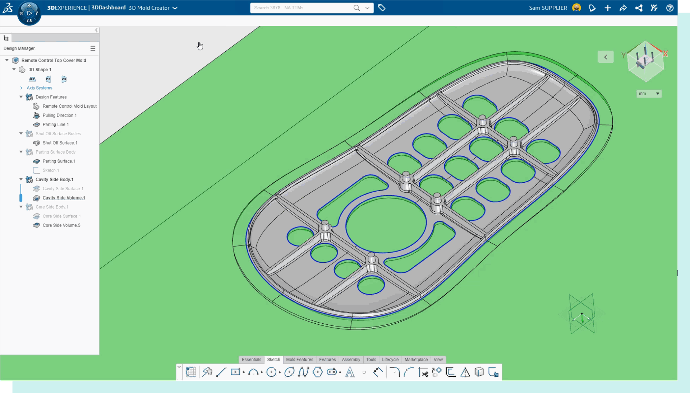
Task: Select the Slot sketch tool
Action: point(332,372)
